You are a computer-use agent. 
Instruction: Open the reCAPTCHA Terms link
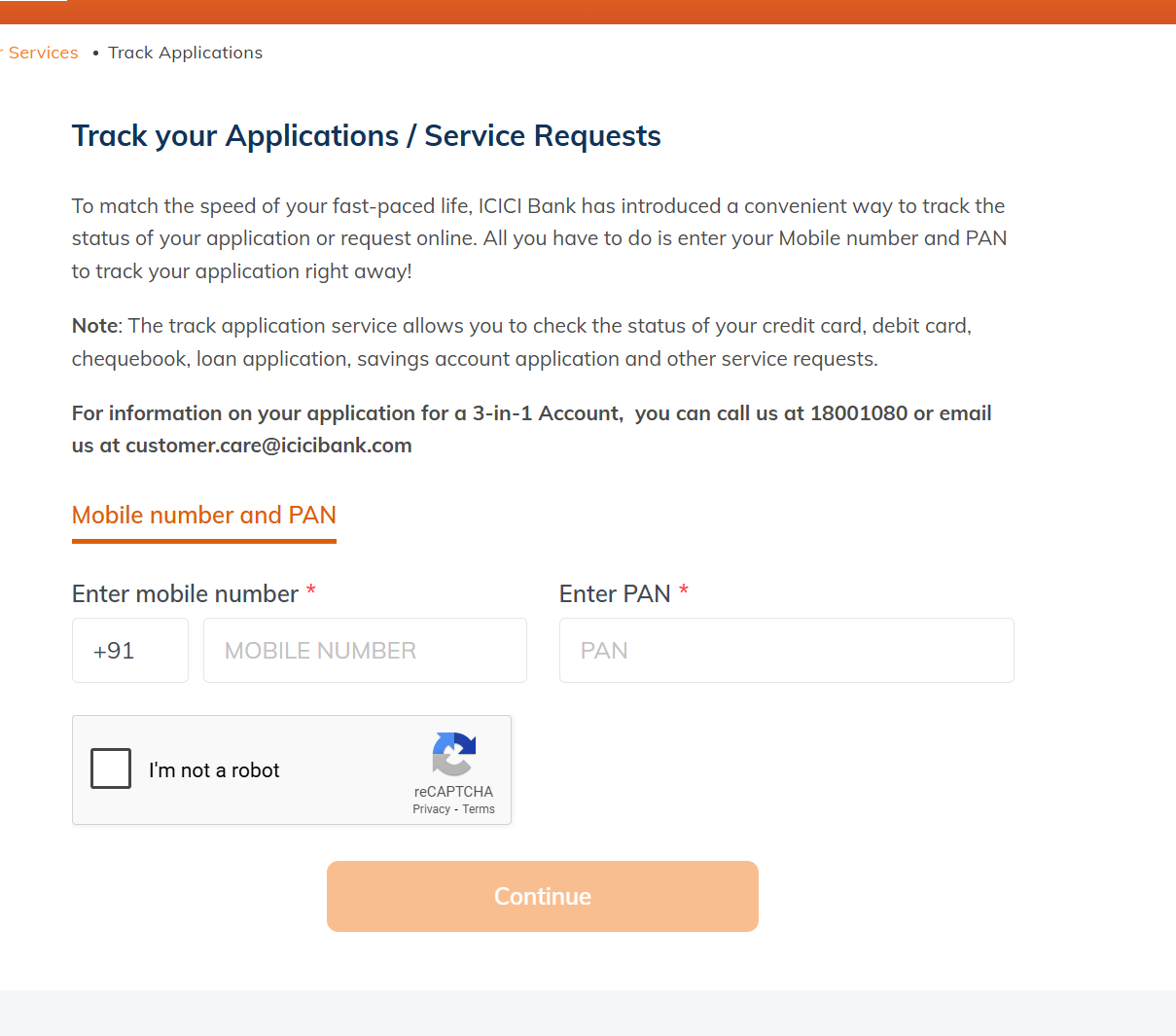click(479, 809)
